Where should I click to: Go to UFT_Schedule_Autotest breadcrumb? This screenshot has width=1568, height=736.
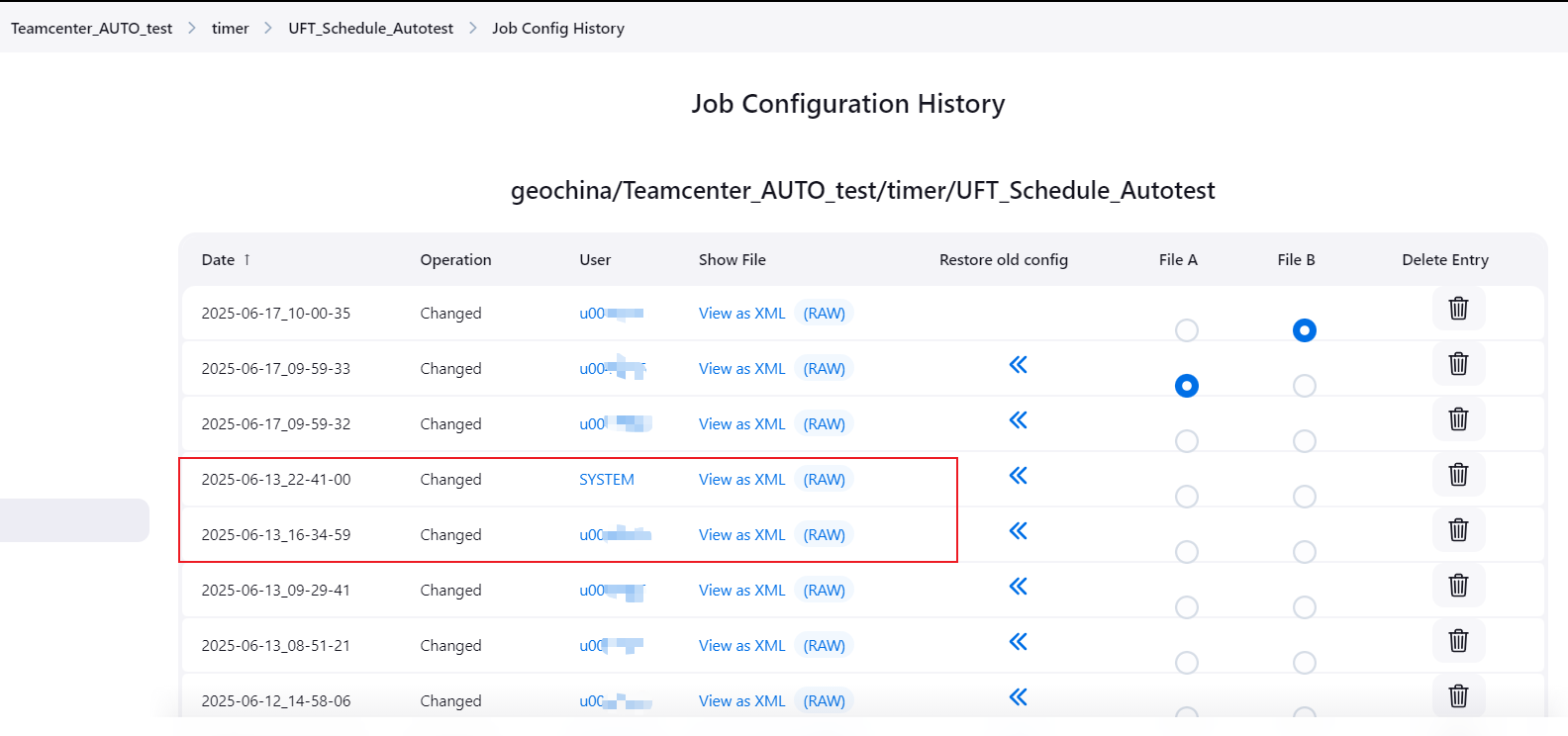tap(370, 29)
